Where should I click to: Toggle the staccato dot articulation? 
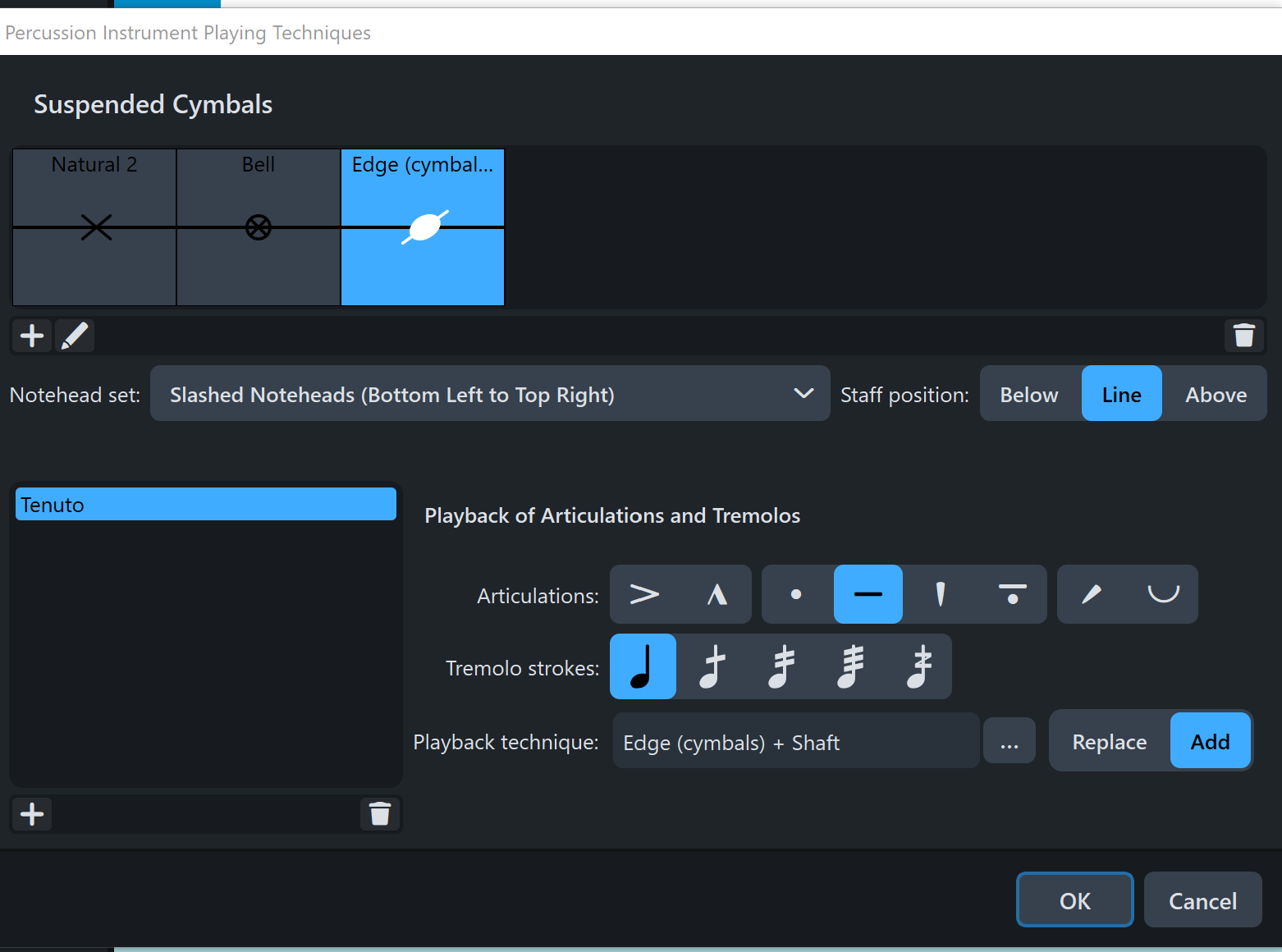pyautogui.click(x=796, y=594)
